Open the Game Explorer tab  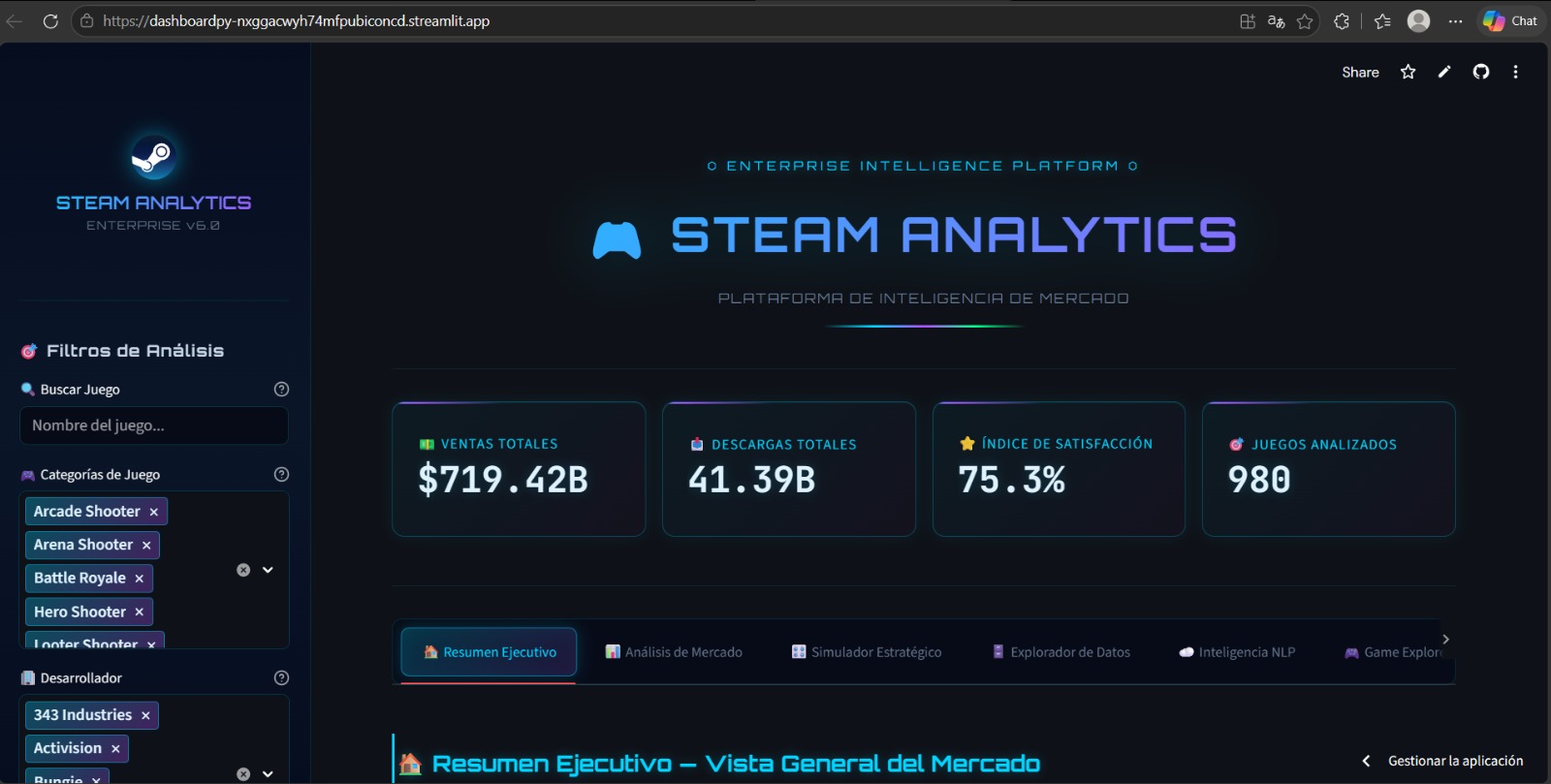[x=1393, y=652]
